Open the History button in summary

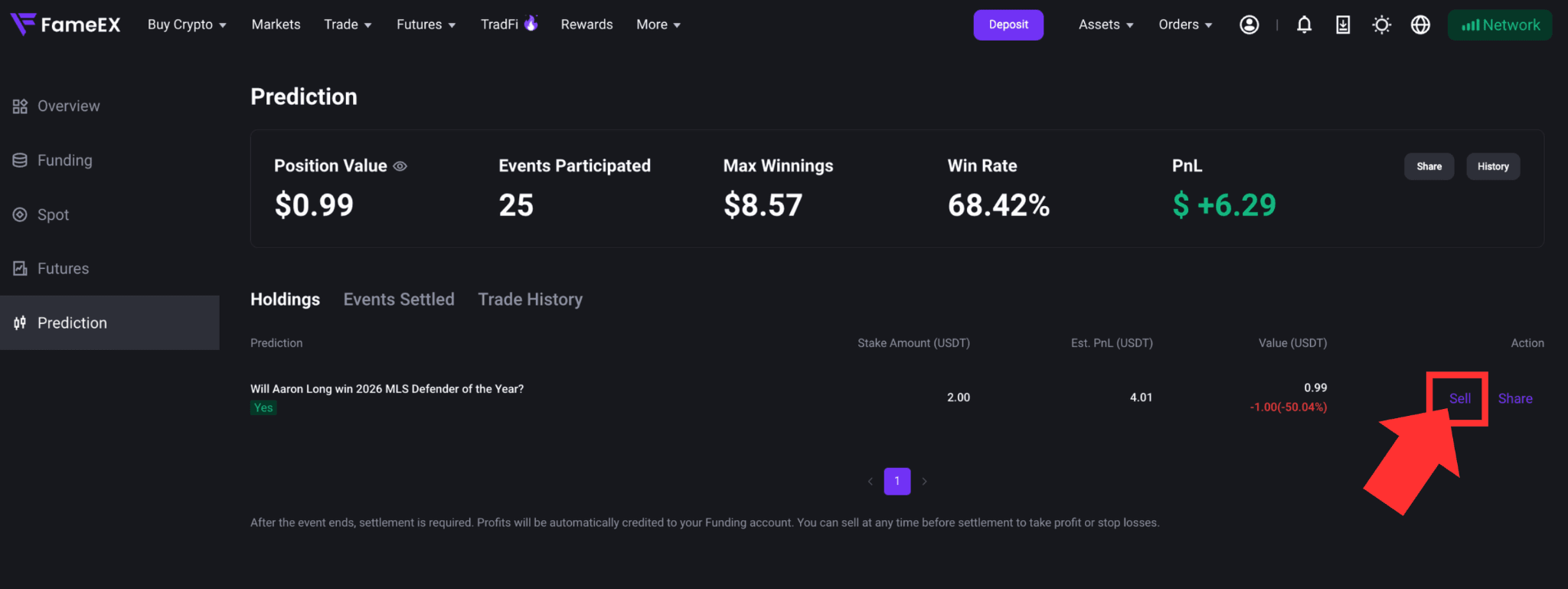1493,166
